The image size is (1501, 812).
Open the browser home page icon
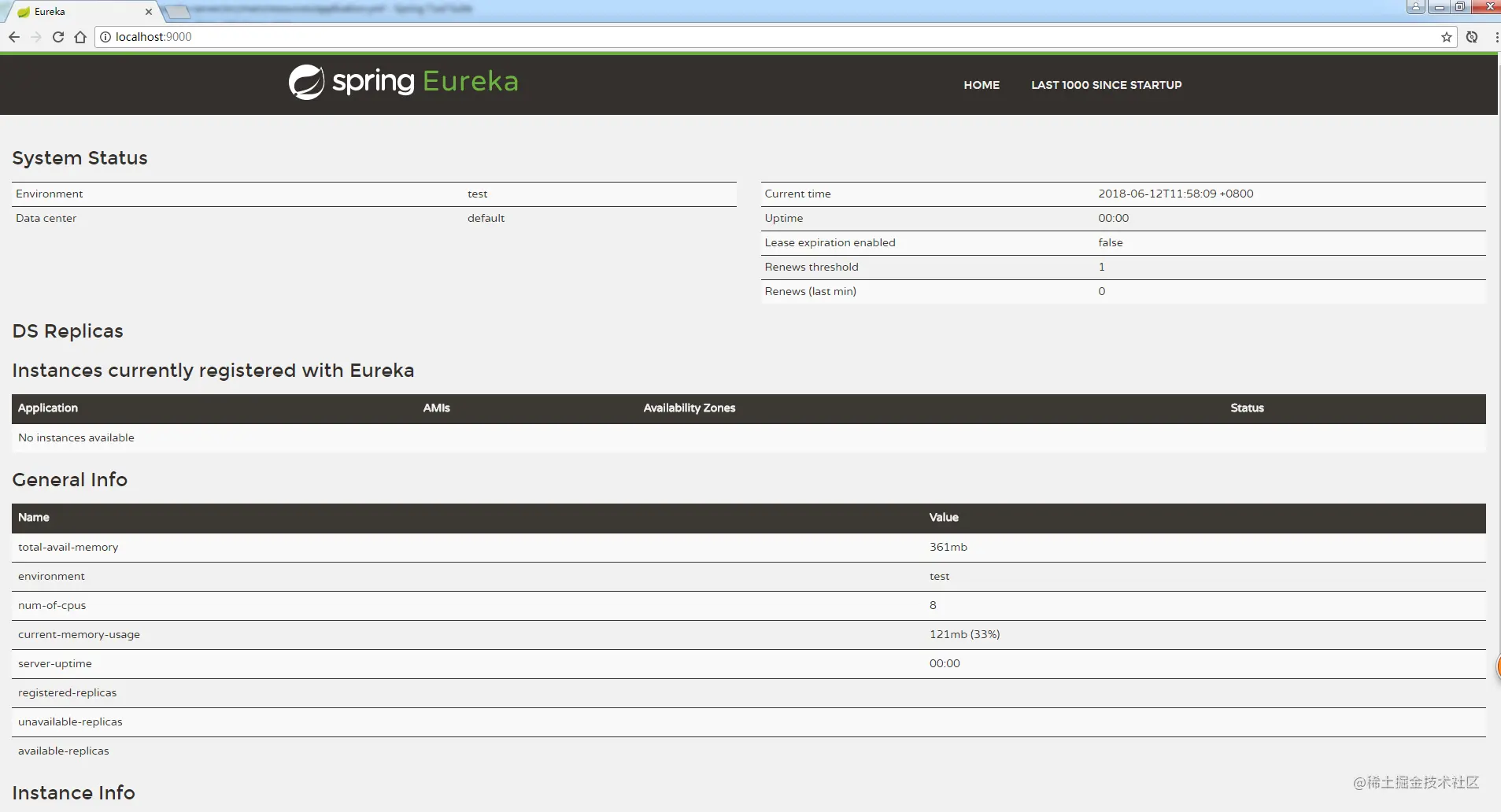pyautogui.click(x=80, y=37)
